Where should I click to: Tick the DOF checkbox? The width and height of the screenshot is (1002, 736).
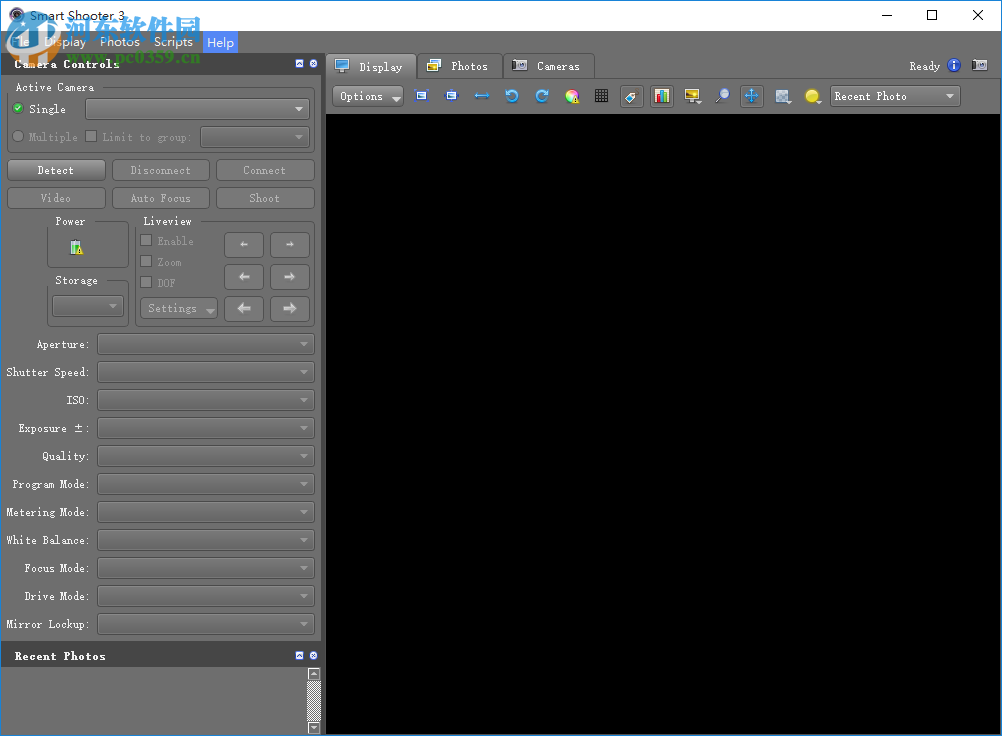(x=146, y=283)
